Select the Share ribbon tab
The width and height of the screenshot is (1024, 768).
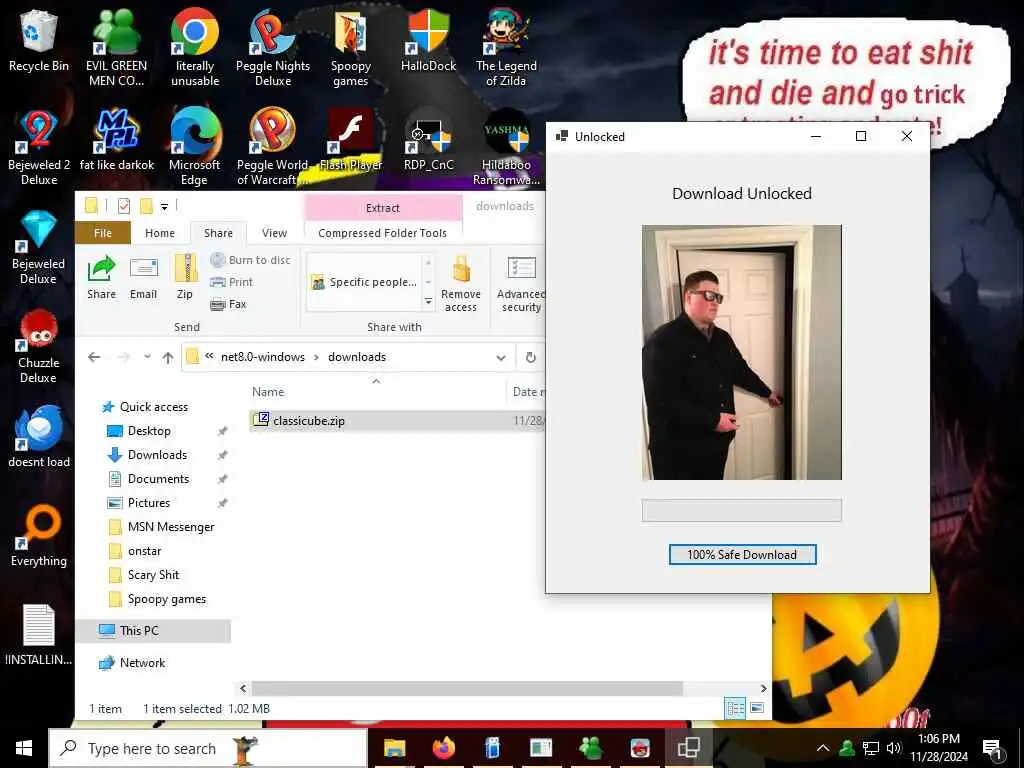click(218, 233)
